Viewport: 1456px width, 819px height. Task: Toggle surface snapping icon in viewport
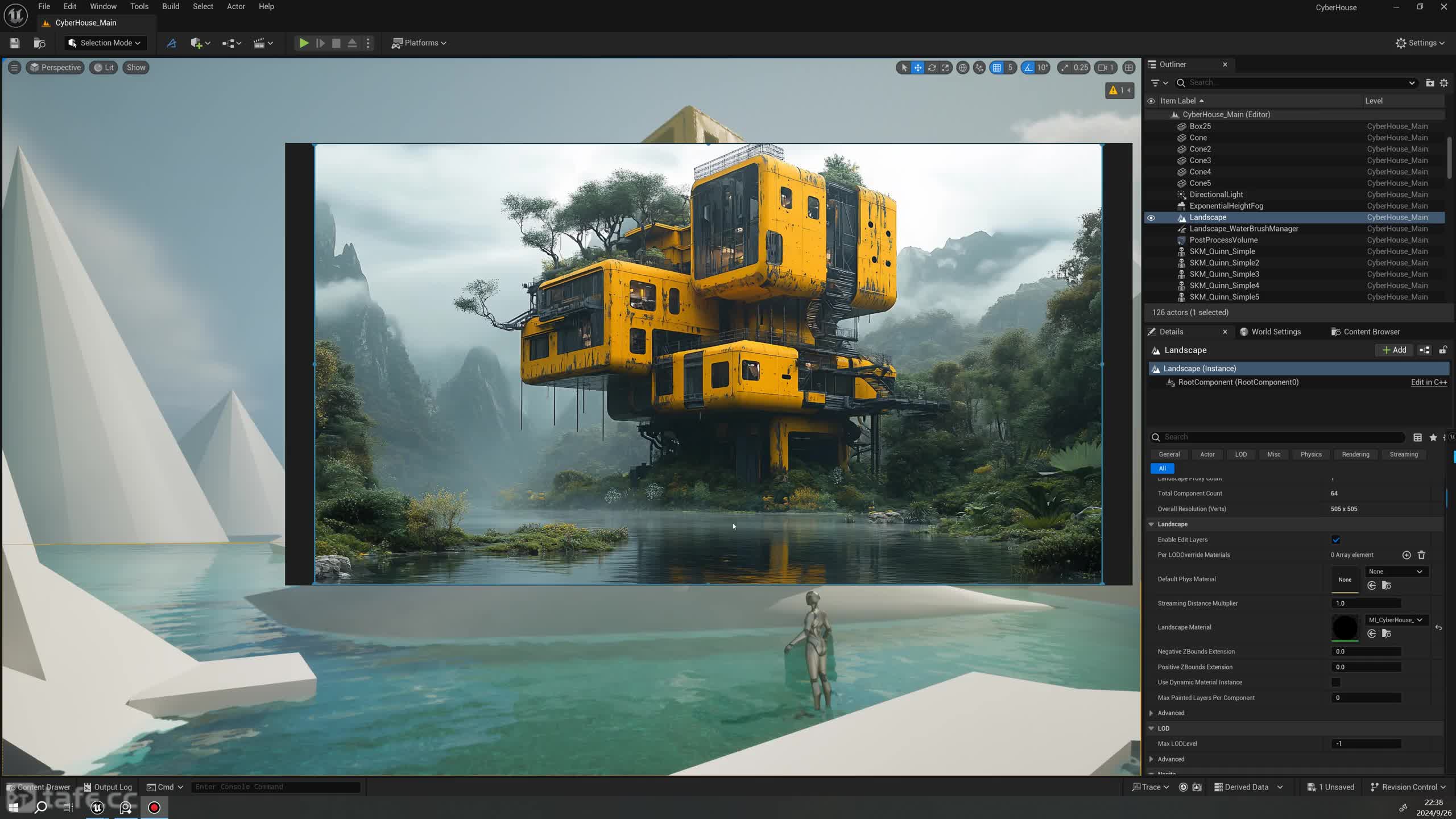[x=979, y=67]
